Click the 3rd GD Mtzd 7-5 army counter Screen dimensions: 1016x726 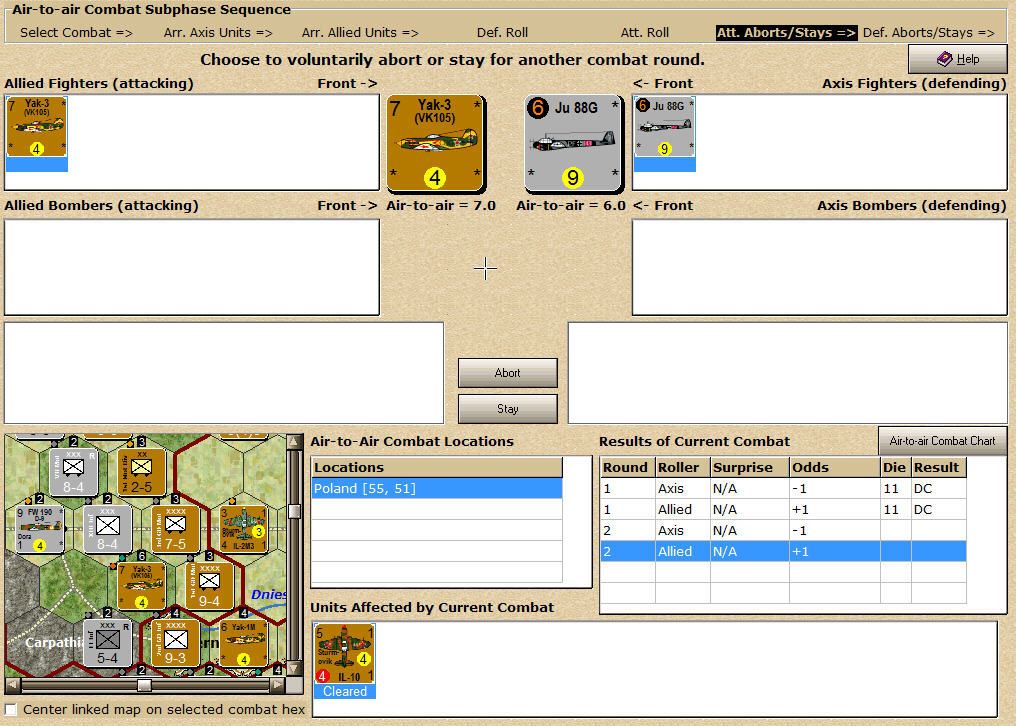coord(175,530)
